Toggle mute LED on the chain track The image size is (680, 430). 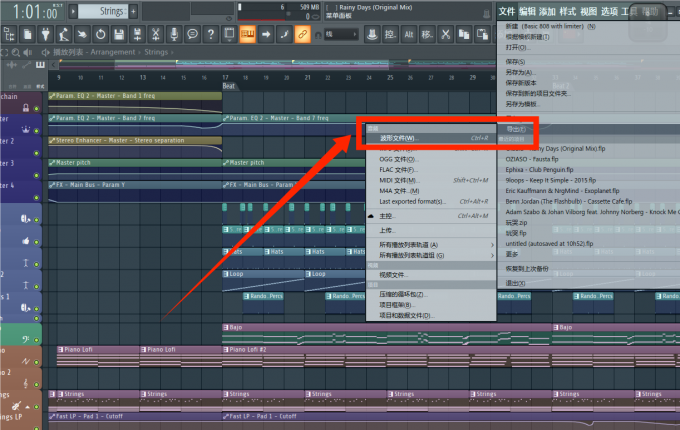click(38, 108)
